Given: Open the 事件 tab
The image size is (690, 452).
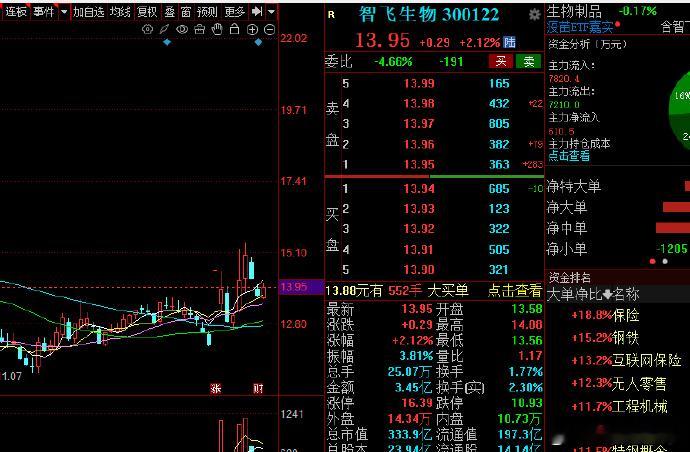Looking at the screenshot, I should pos(44,12).
